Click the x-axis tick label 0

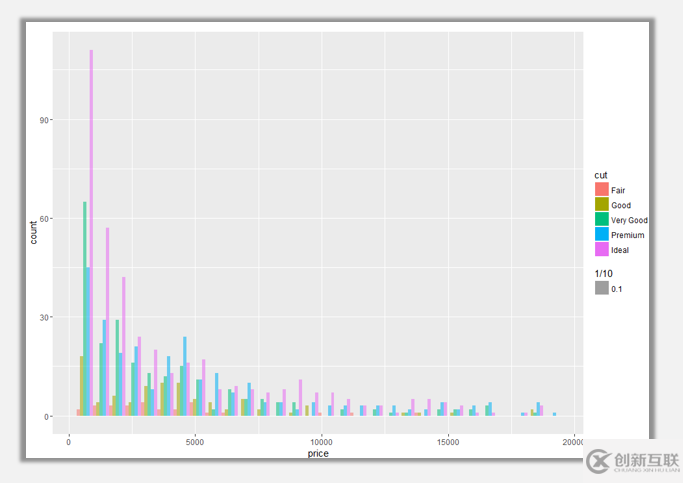68,442
